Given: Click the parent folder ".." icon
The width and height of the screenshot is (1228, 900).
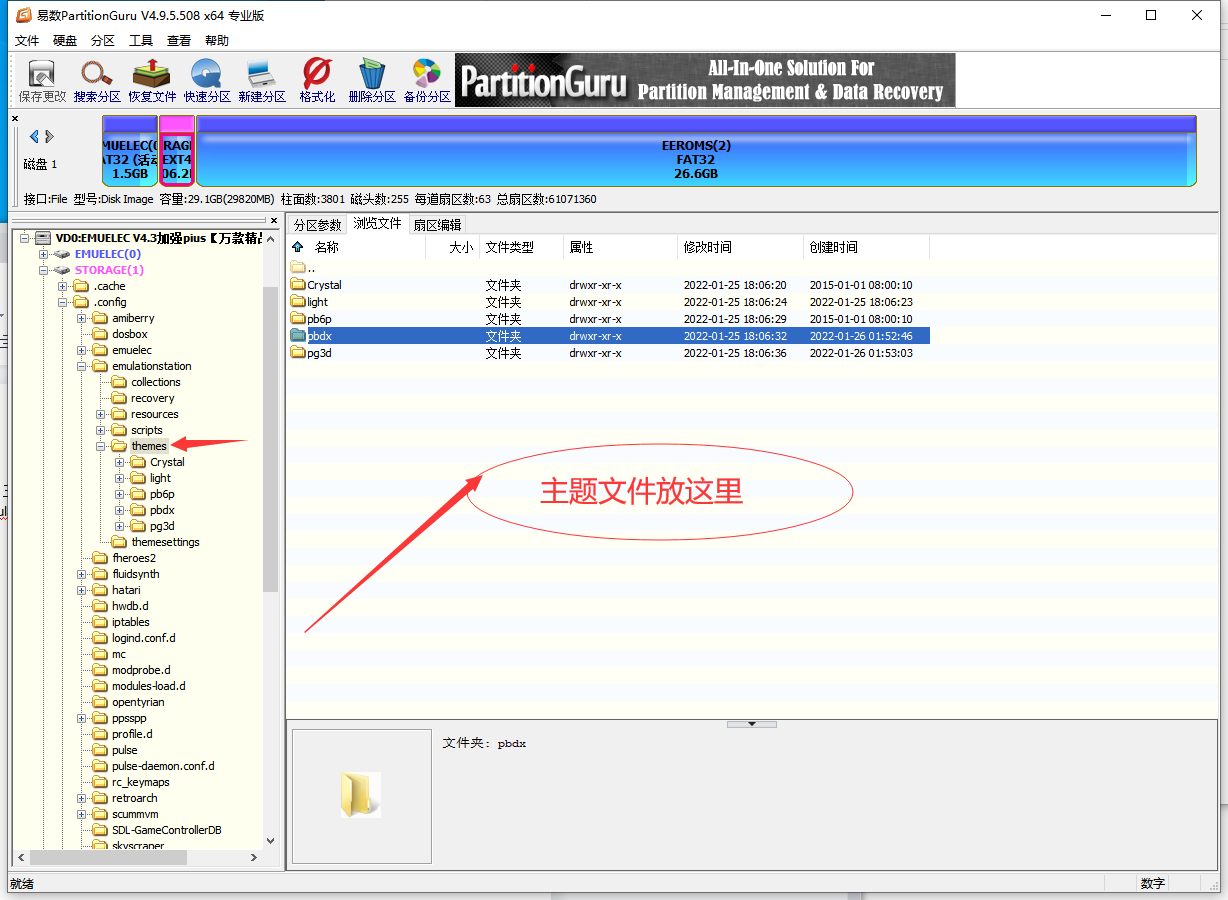Looking at the screenshot, I should tap(298, 267).
